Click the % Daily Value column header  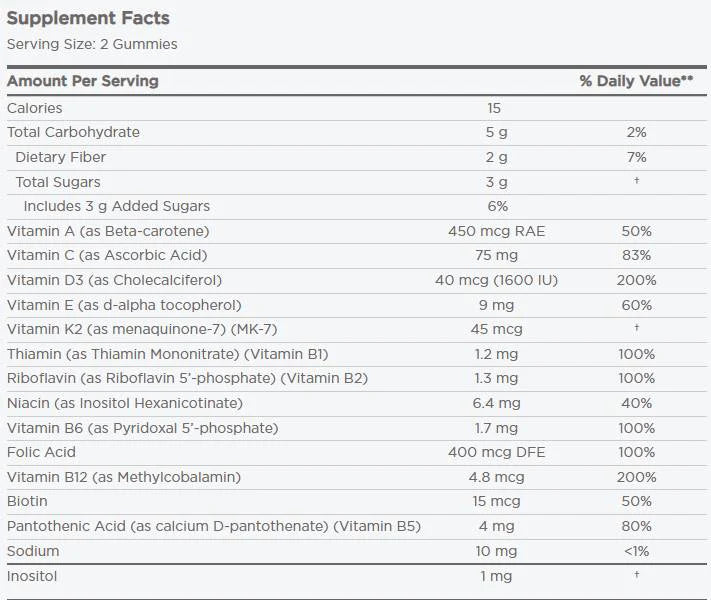click(x=636, y=81)
